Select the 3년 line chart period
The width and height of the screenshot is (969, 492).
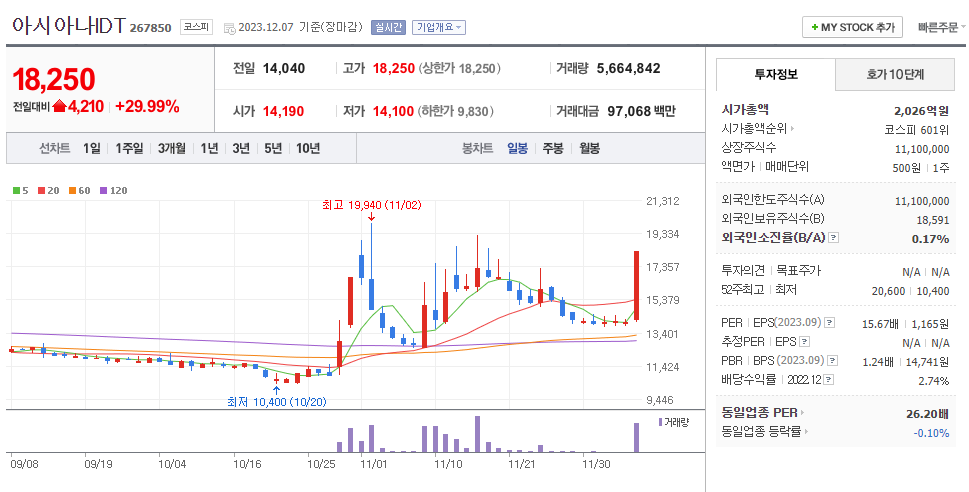point(241,148)
